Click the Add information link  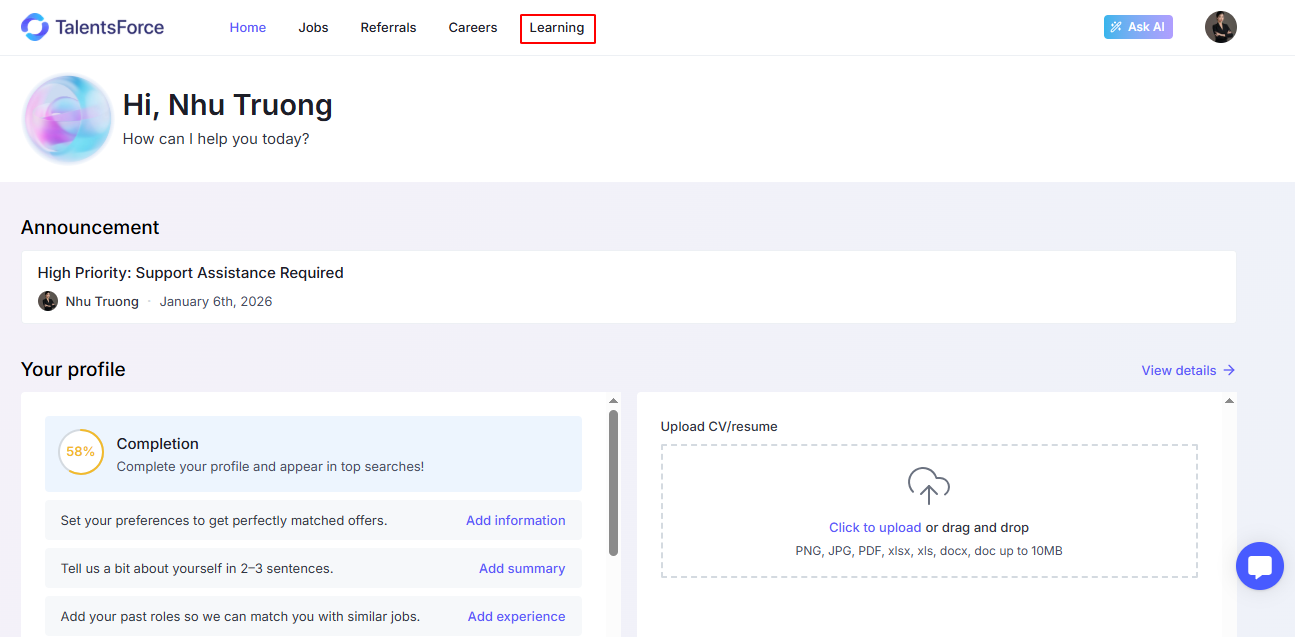[x=516, y=520]
